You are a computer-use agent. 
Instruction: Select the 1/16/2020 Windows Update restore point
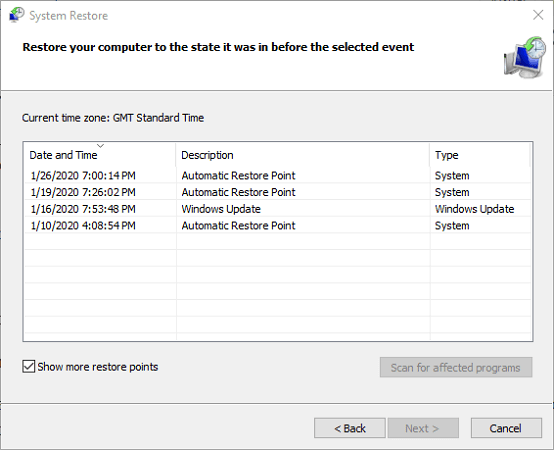[278, 209]
